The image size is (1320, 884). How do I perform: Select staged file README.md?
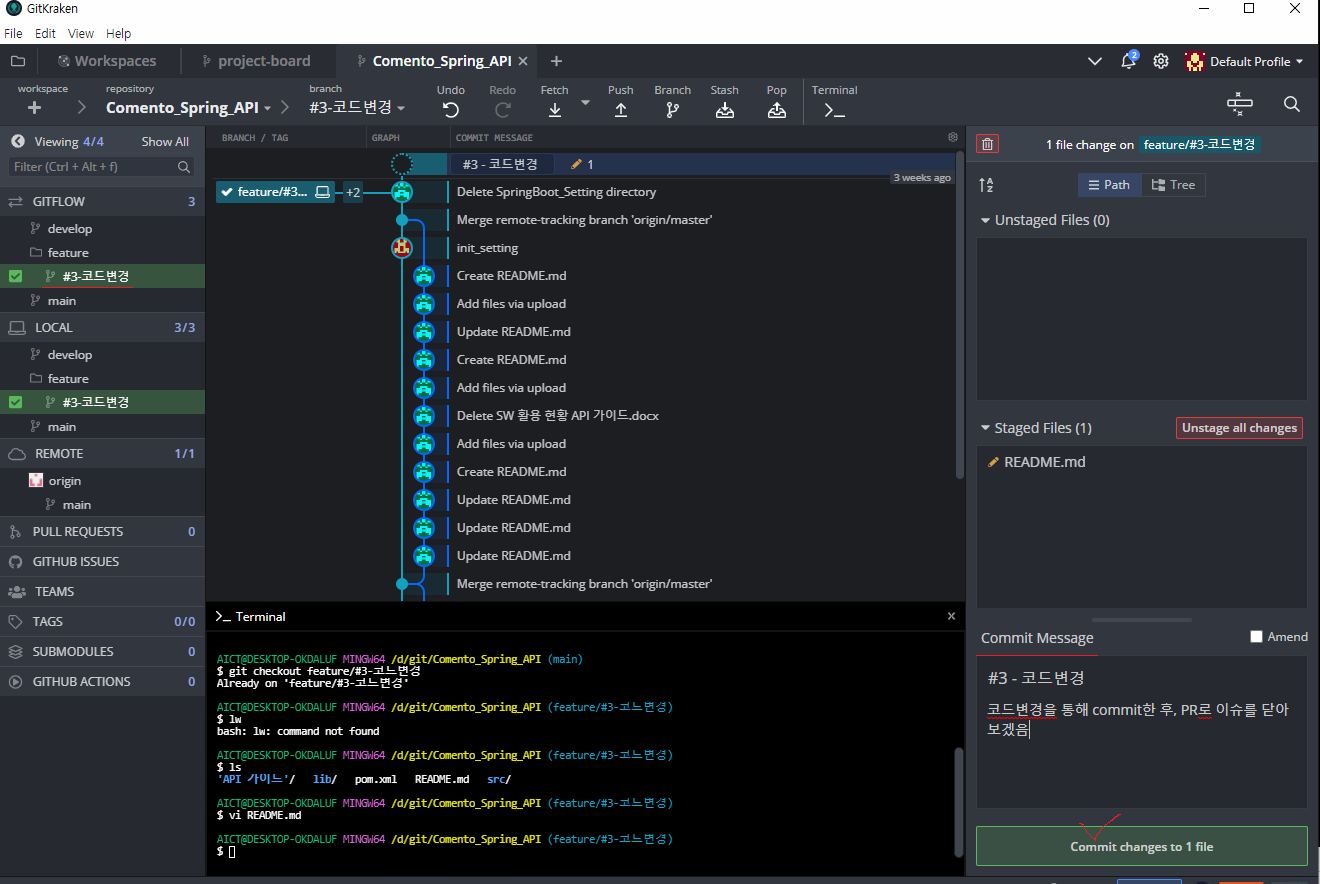pyautogui.click(x=1142, y=462)
